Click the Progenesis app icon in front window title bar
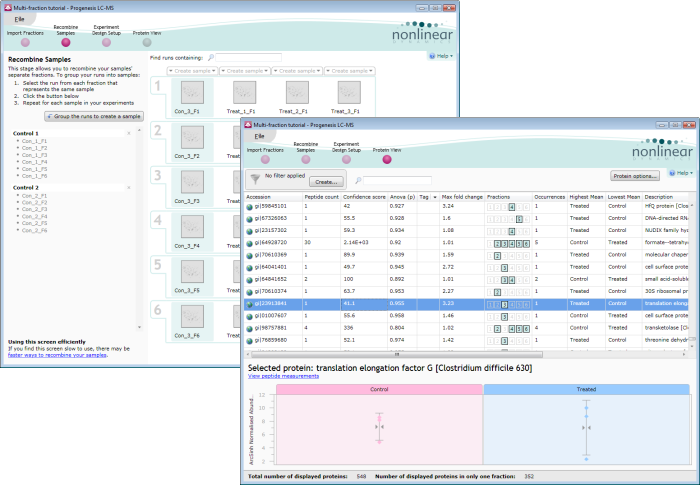Viewport: 700px width, 485px height. click(248, 125)
